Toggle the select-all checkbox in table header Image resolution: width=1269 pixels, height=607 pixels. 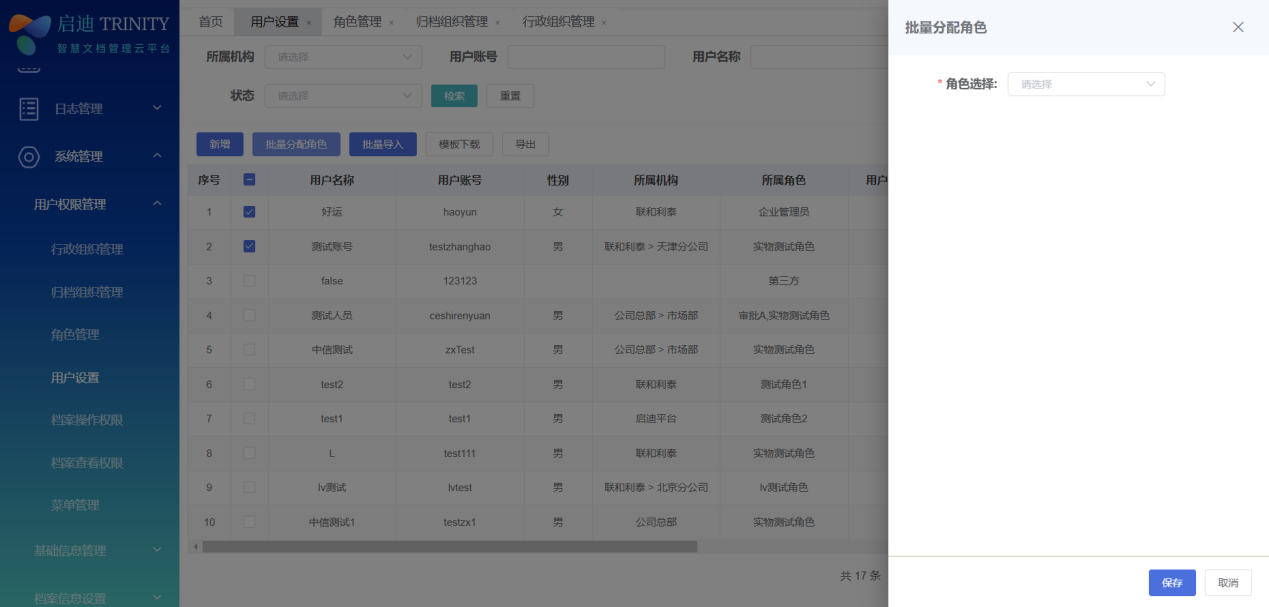[249, 180]
